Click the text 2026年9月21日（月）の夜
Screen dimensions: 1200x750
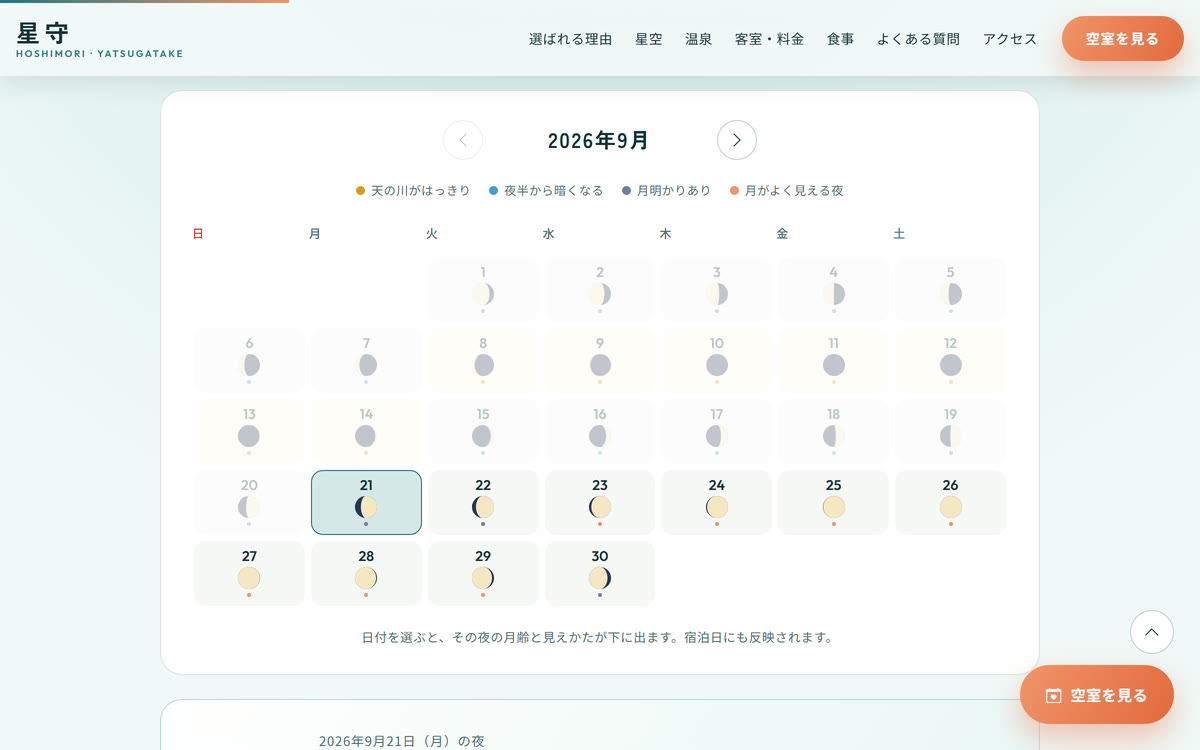coord(402,741)
